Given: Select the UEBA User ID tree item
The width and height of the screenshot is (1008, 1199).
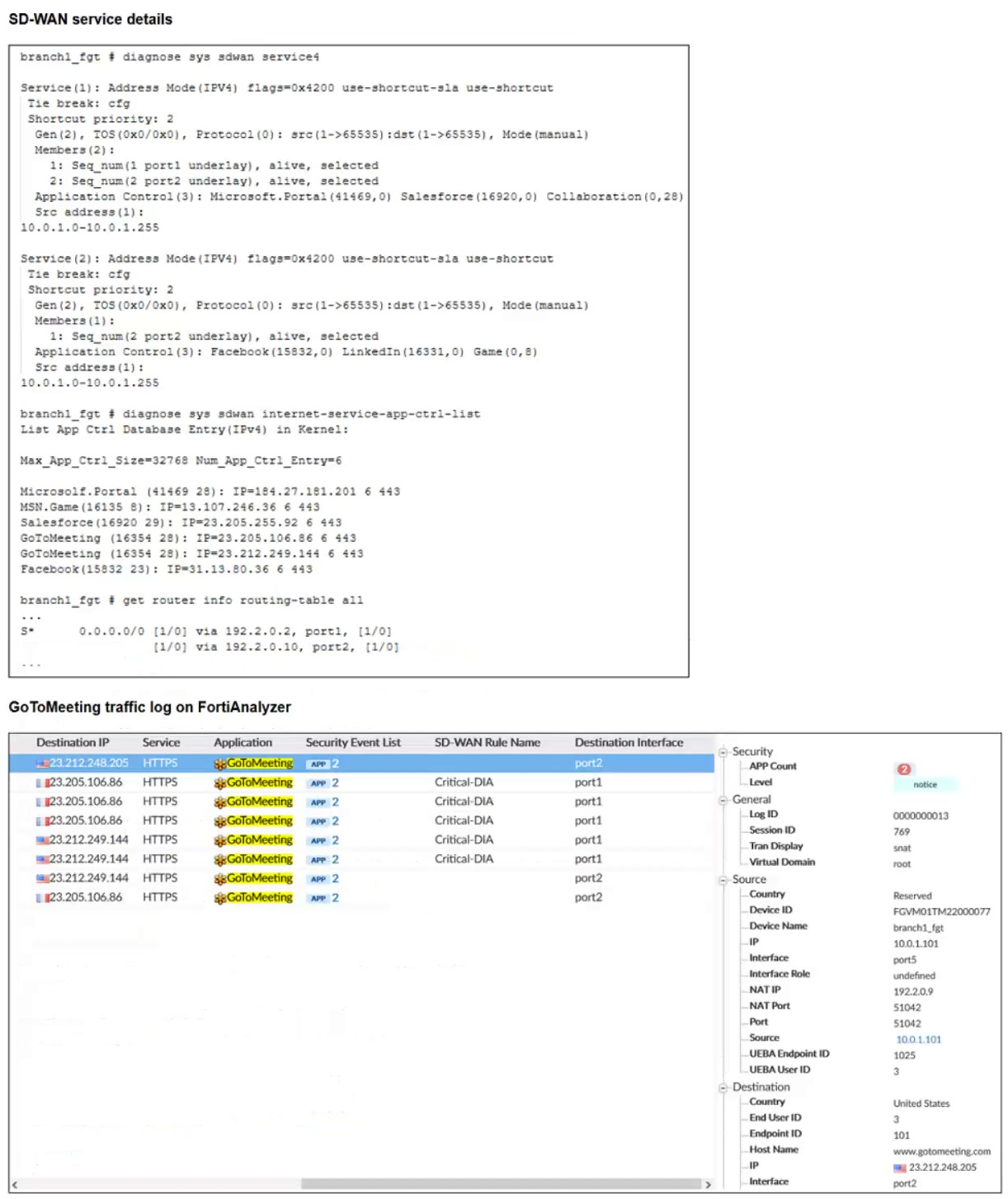Looking at the screenshot, I should 780,1070.
